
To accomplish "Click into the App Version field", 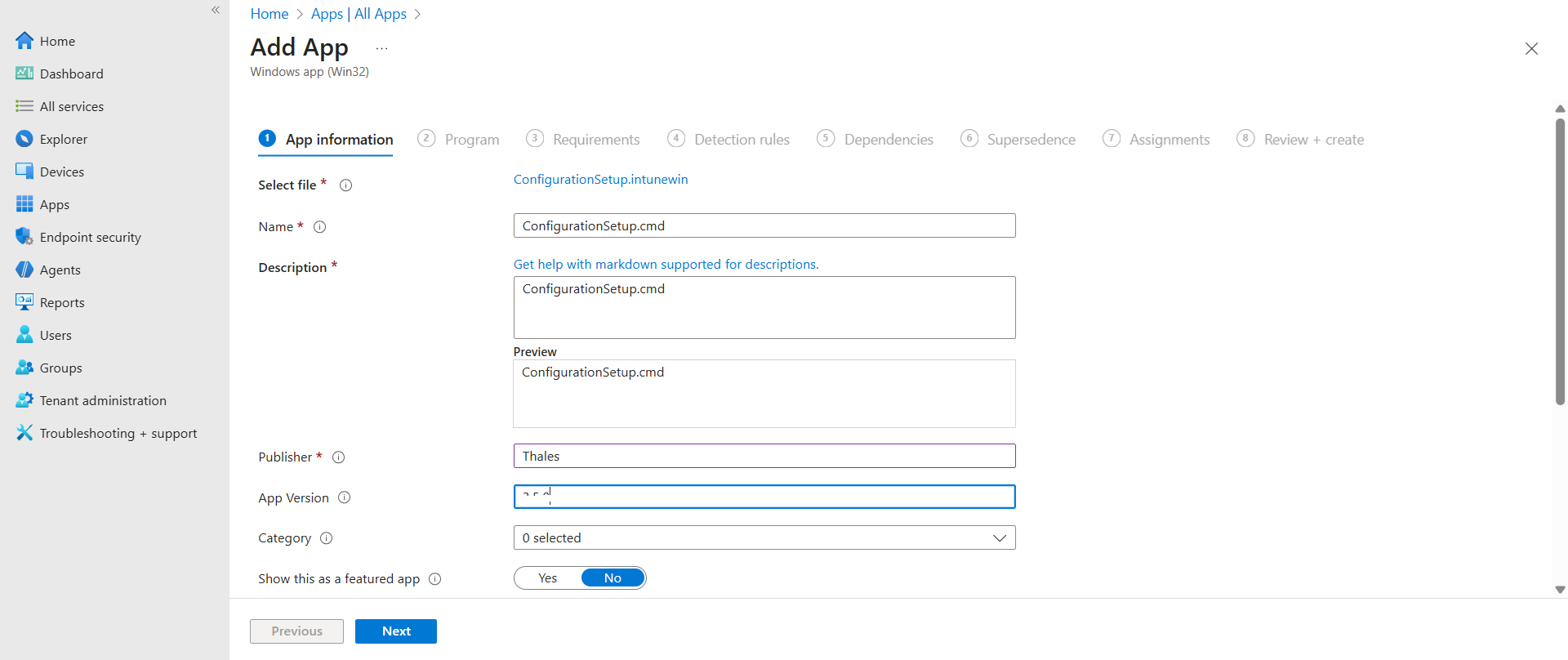I will (x=764, y=497).
